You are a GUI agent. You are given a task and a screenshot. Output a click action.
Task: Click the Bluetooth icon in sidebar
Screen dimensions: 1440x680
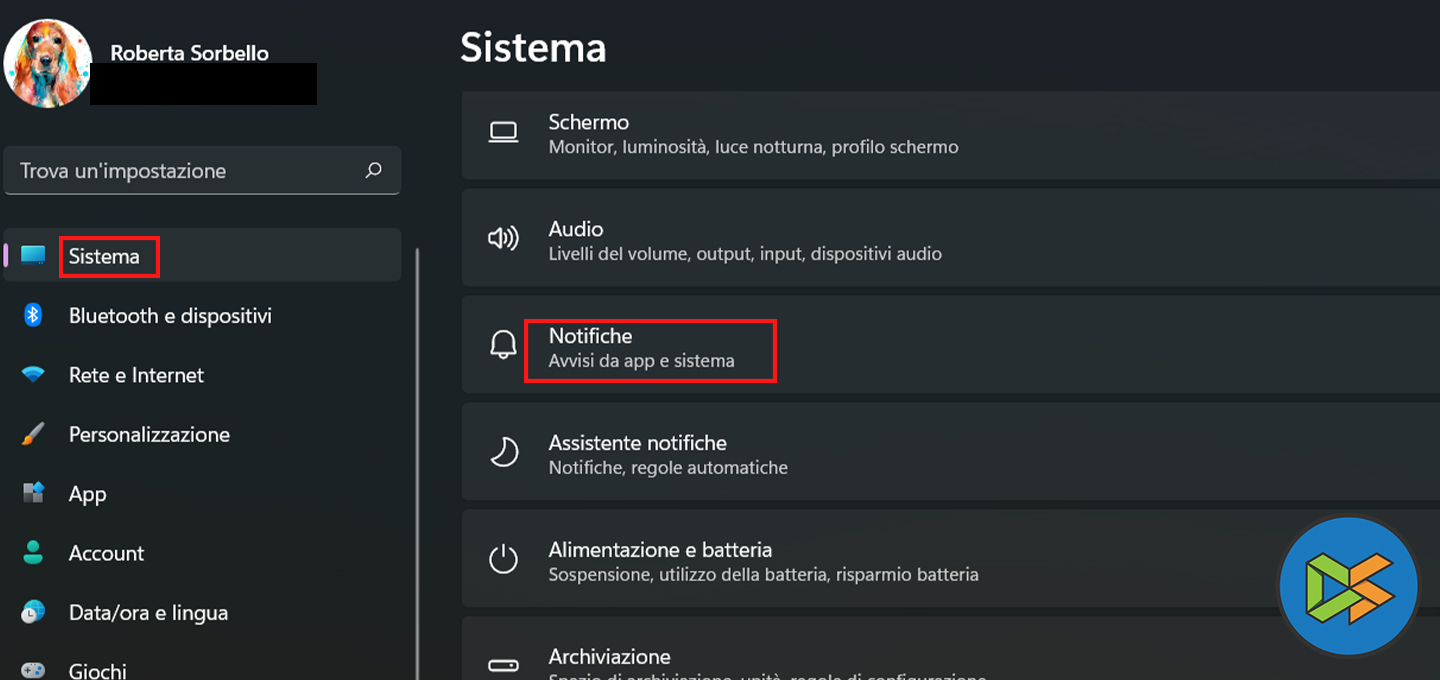click(33, 316)
